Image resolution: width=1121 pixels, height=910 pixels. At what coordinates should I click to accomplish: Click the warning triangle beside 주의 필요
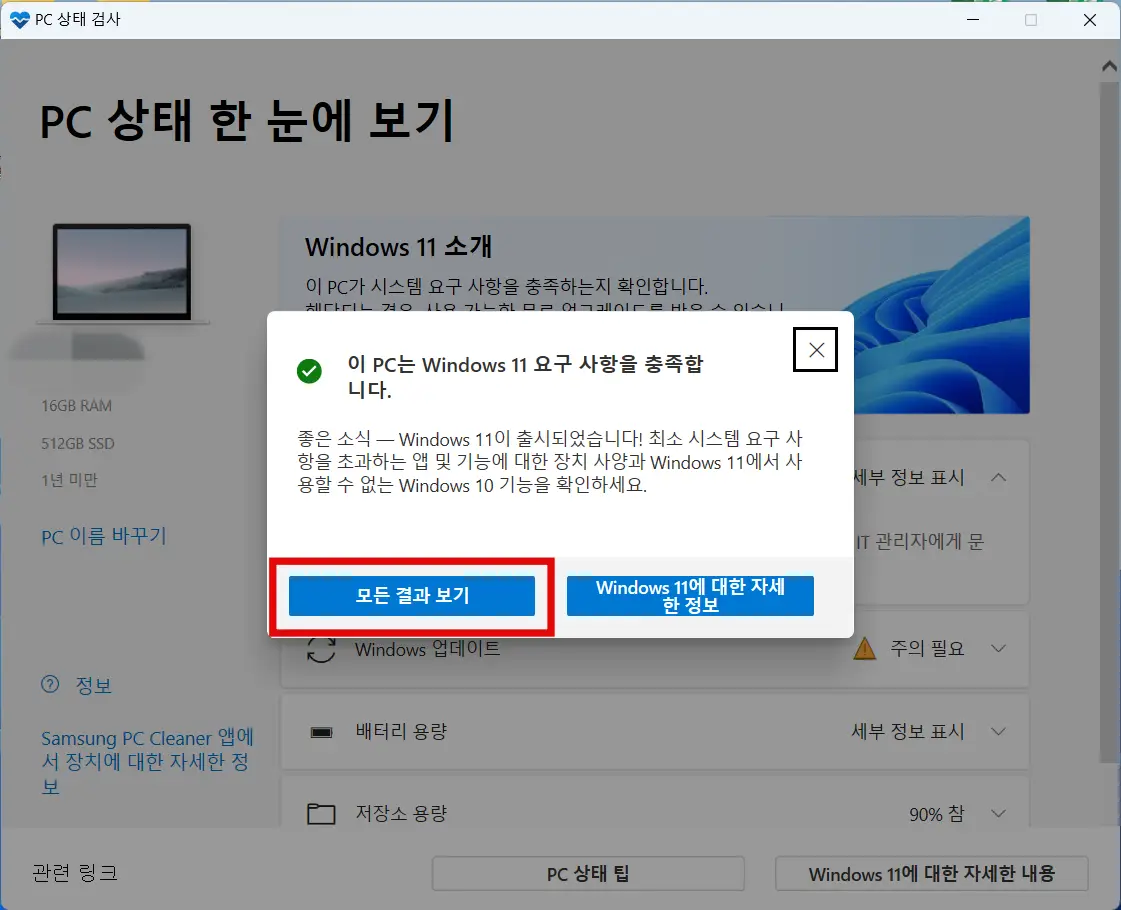864,648
